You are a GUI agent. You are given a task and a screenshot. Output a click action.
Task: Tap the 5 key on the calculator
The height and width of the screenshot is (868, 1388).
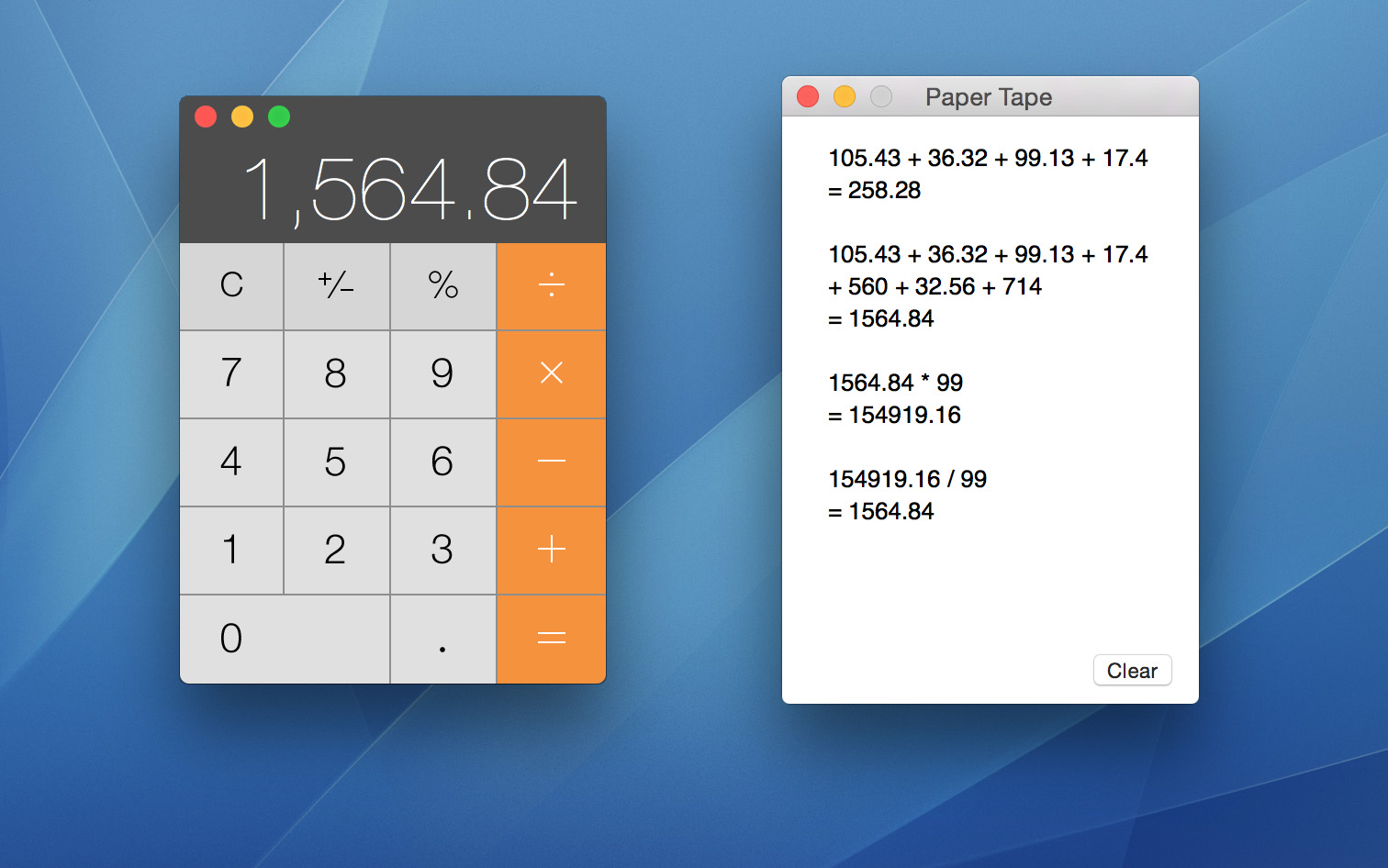click(x=337, y=462)
